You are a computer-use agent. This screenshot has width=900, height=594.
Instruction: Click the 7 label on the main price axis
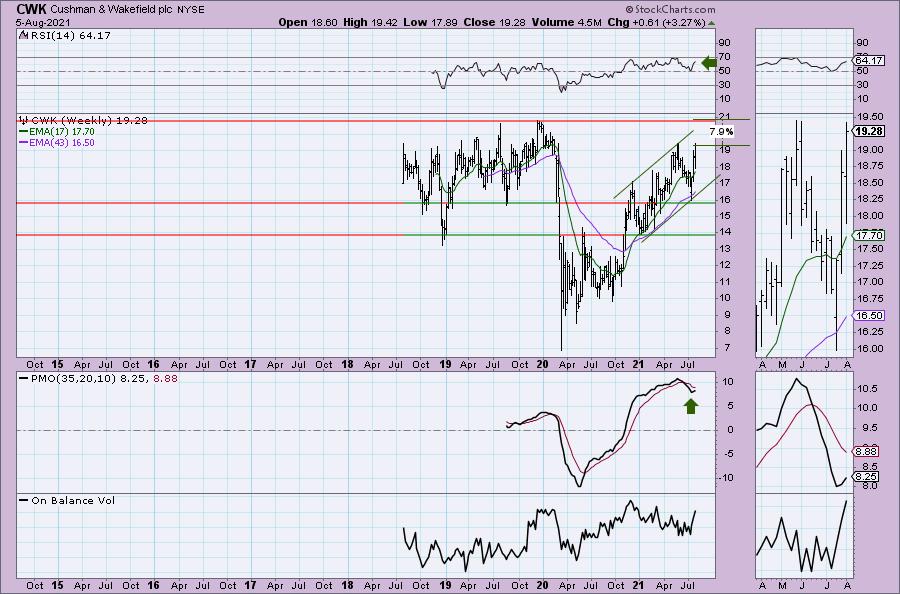[727, 348]
